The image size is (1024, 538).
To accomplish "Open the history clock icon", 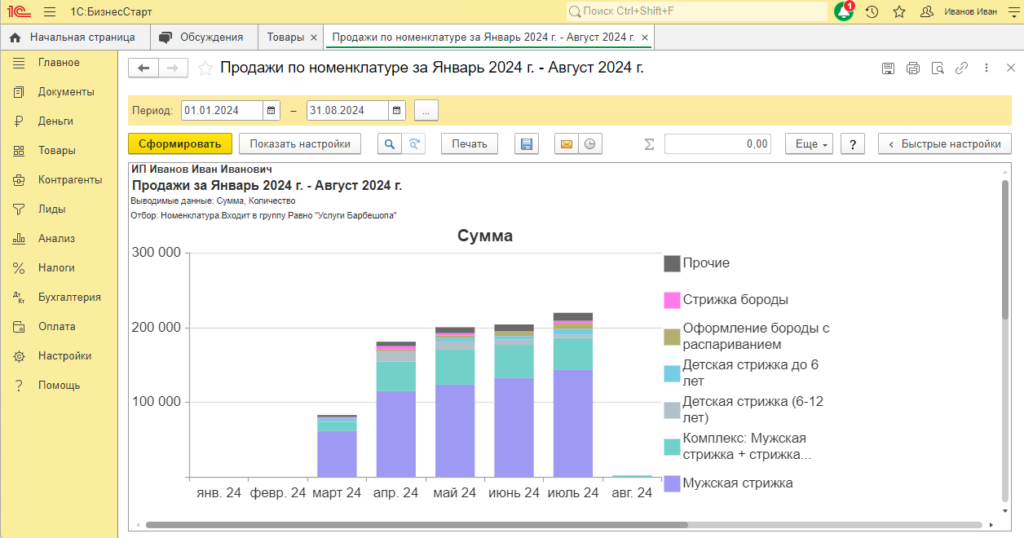I will (x=872, y=12).
